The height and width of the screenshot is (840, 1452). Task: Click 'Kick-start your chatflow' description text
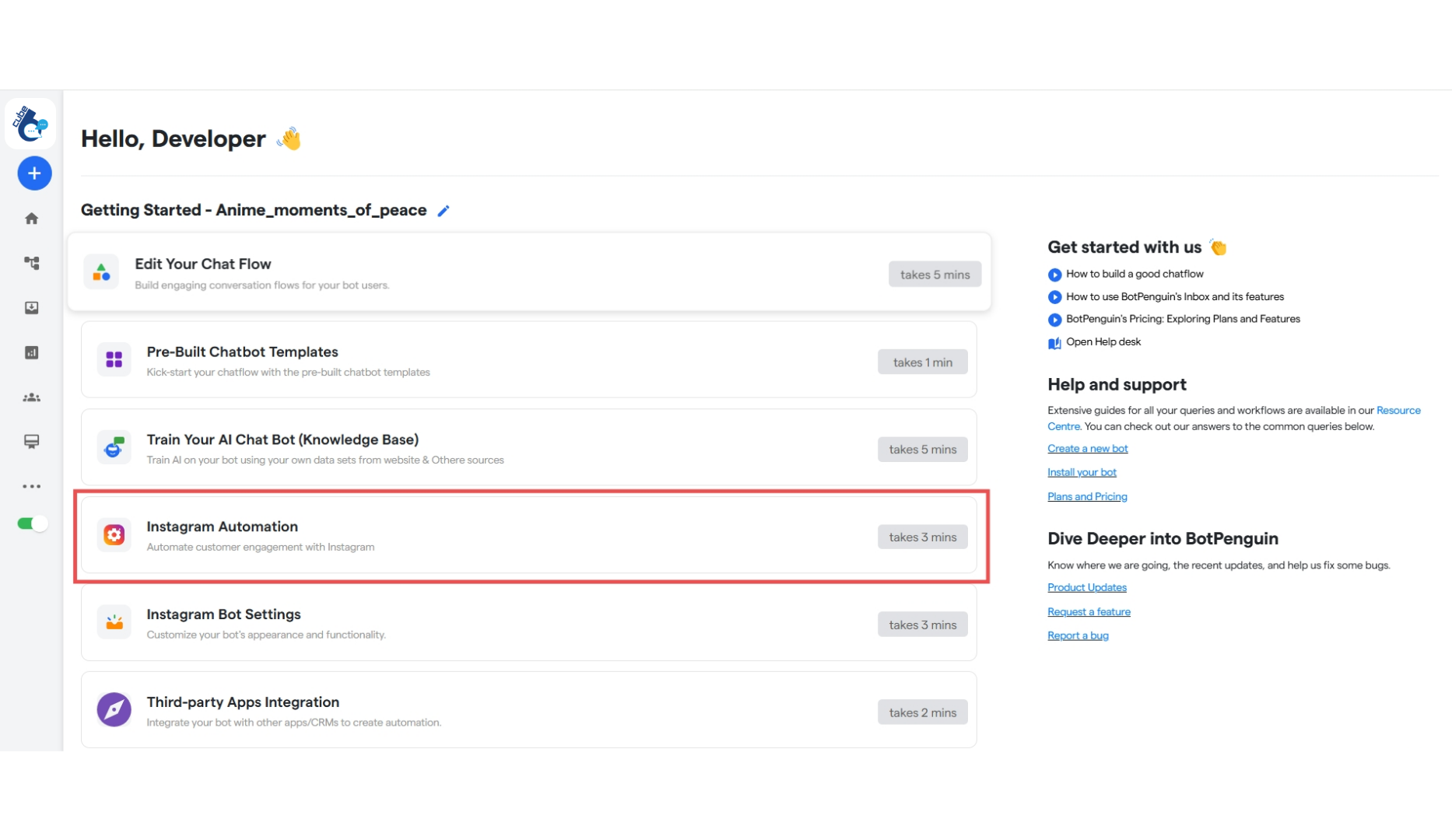(289, 372)
